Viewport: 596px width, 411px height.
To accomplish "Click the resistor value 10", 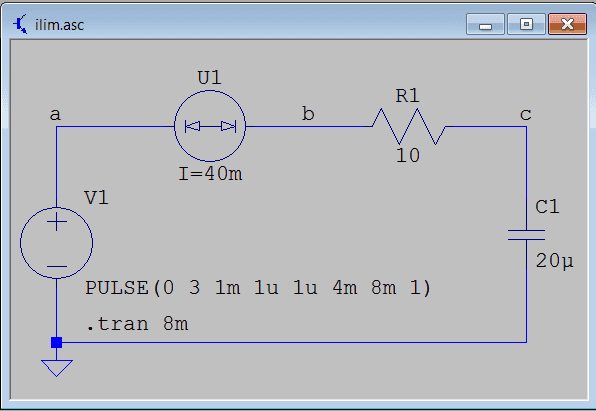I will point(407,156).
